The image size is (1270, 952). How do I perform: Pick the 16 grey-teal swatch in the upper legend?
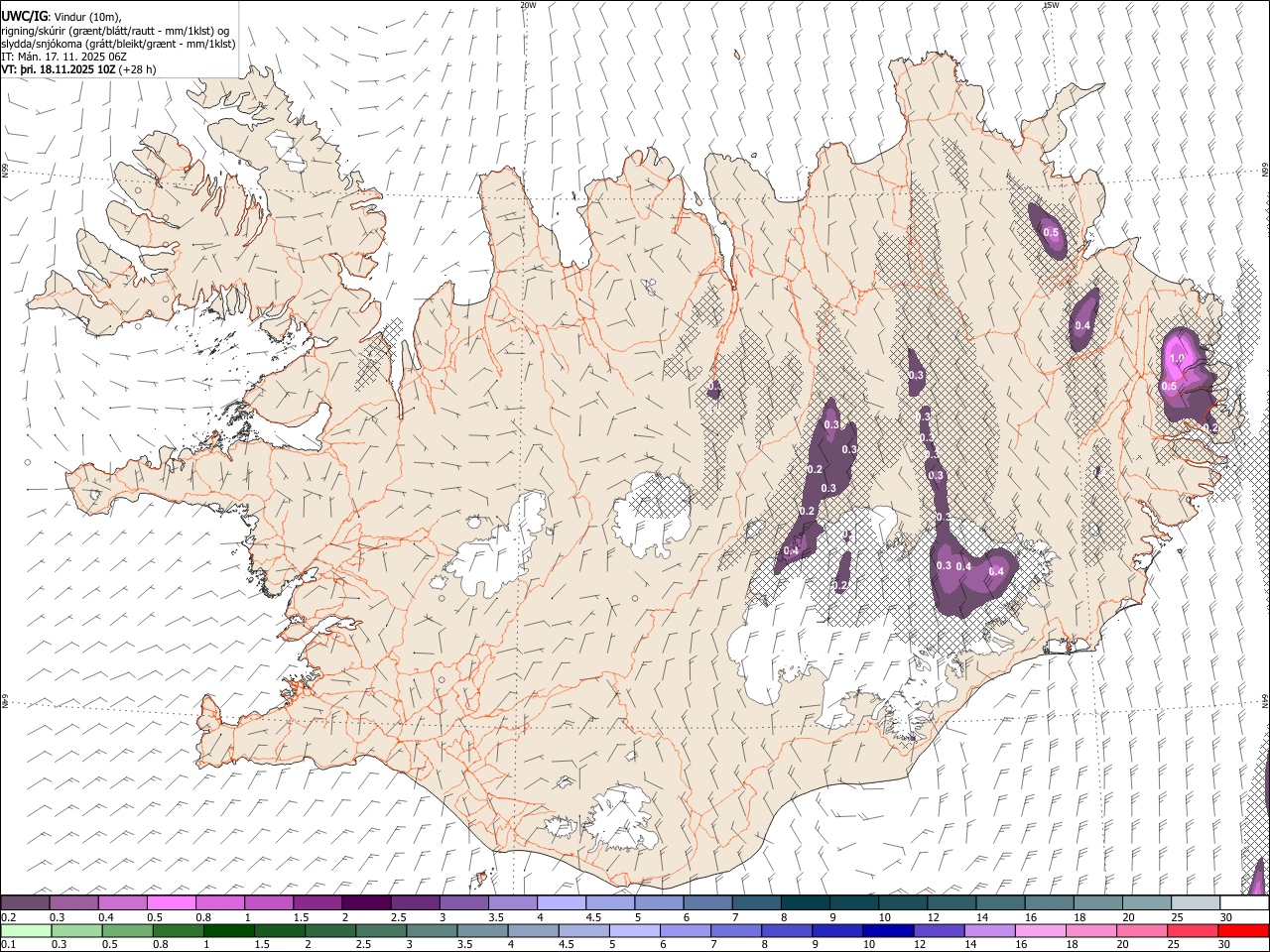point(1049,902)
